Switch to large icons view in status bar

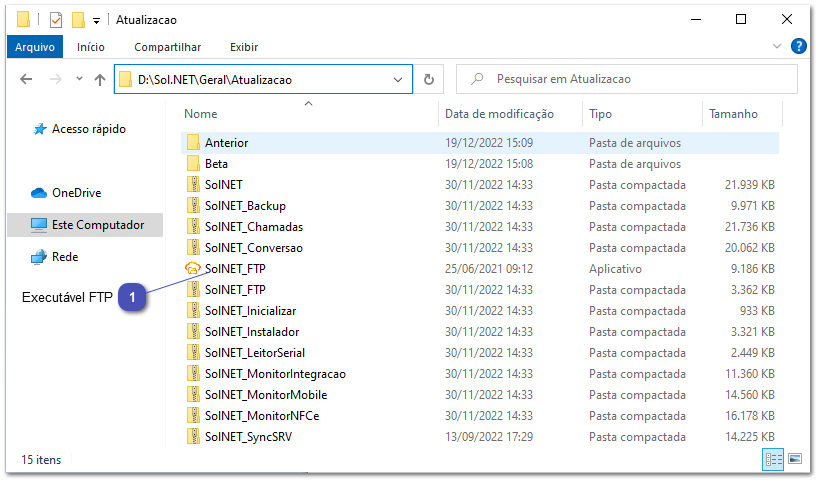point(794,460)
